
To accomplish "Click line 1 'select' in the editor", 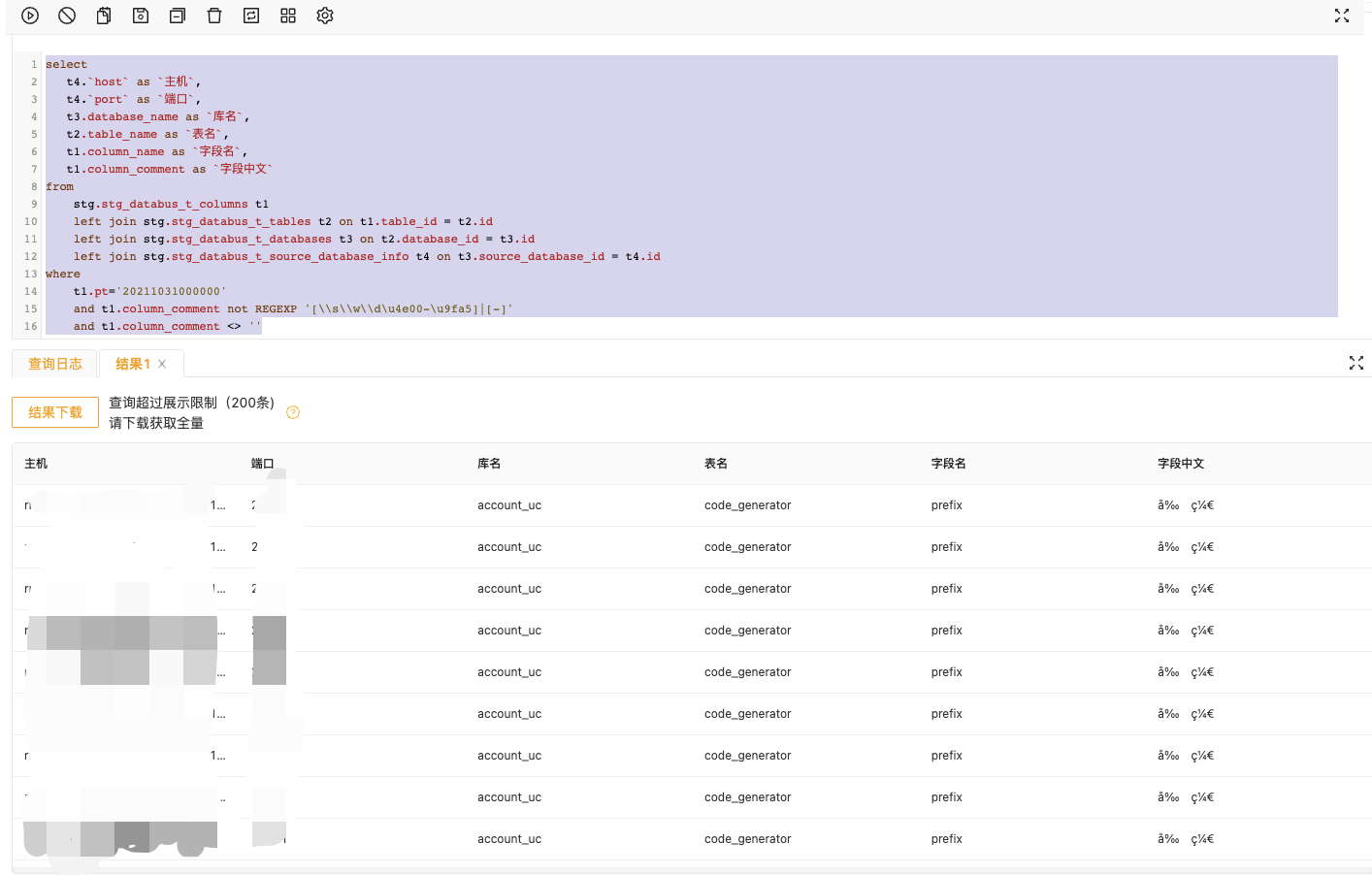I will (x=66, y=64).
